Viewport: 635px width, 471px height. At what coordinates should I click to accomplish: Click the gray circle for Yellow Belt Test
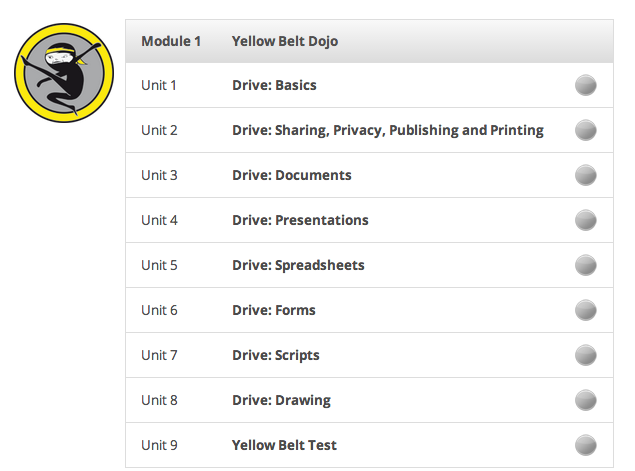click(x=586, y=445)
